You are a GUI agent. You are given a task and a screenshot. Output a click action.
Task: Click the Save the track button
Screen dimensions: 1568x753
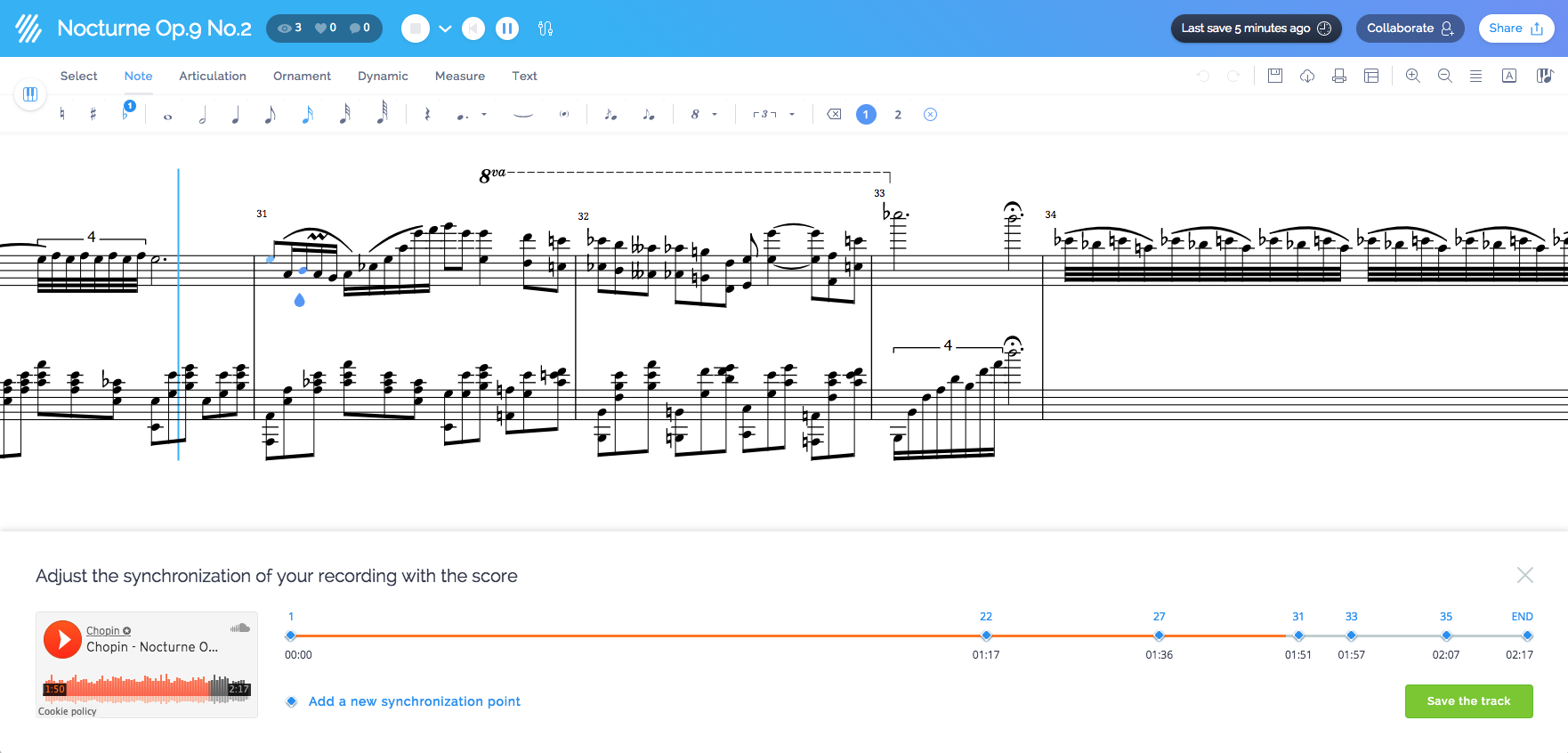pos(1468,701)
